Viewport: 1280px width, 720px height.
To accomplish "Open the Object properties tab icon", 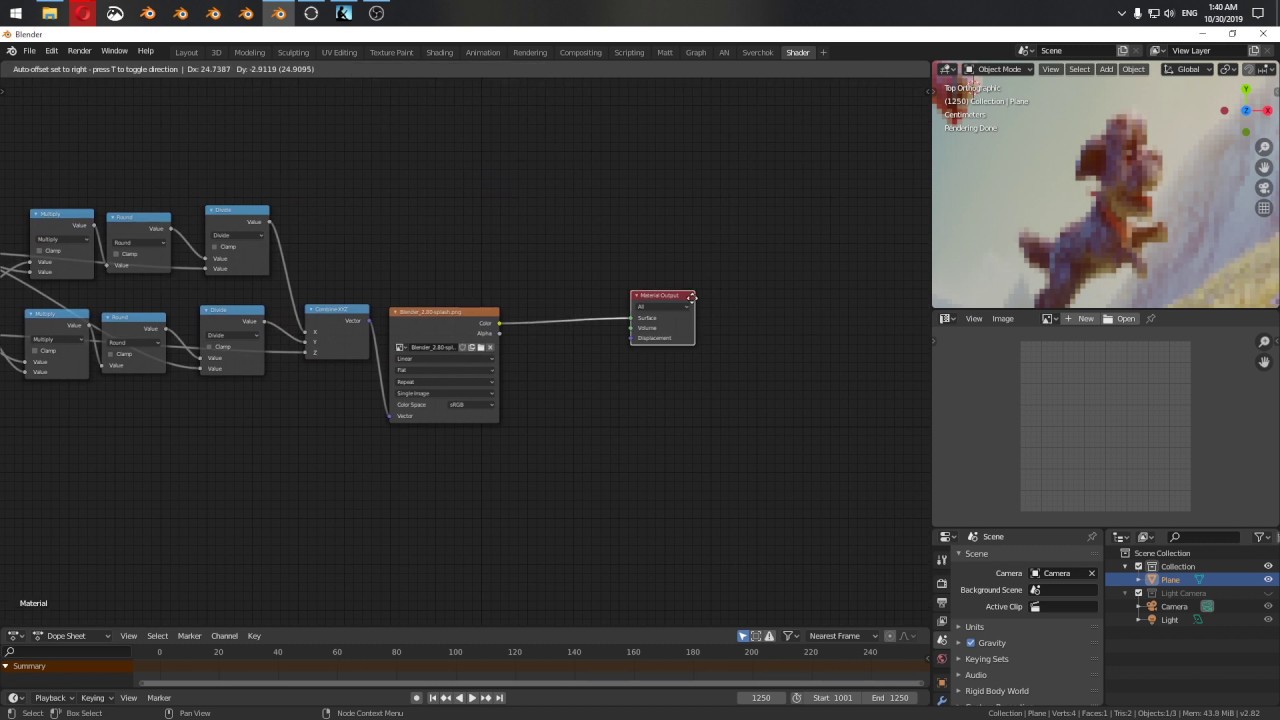I will tap(942, 682).
